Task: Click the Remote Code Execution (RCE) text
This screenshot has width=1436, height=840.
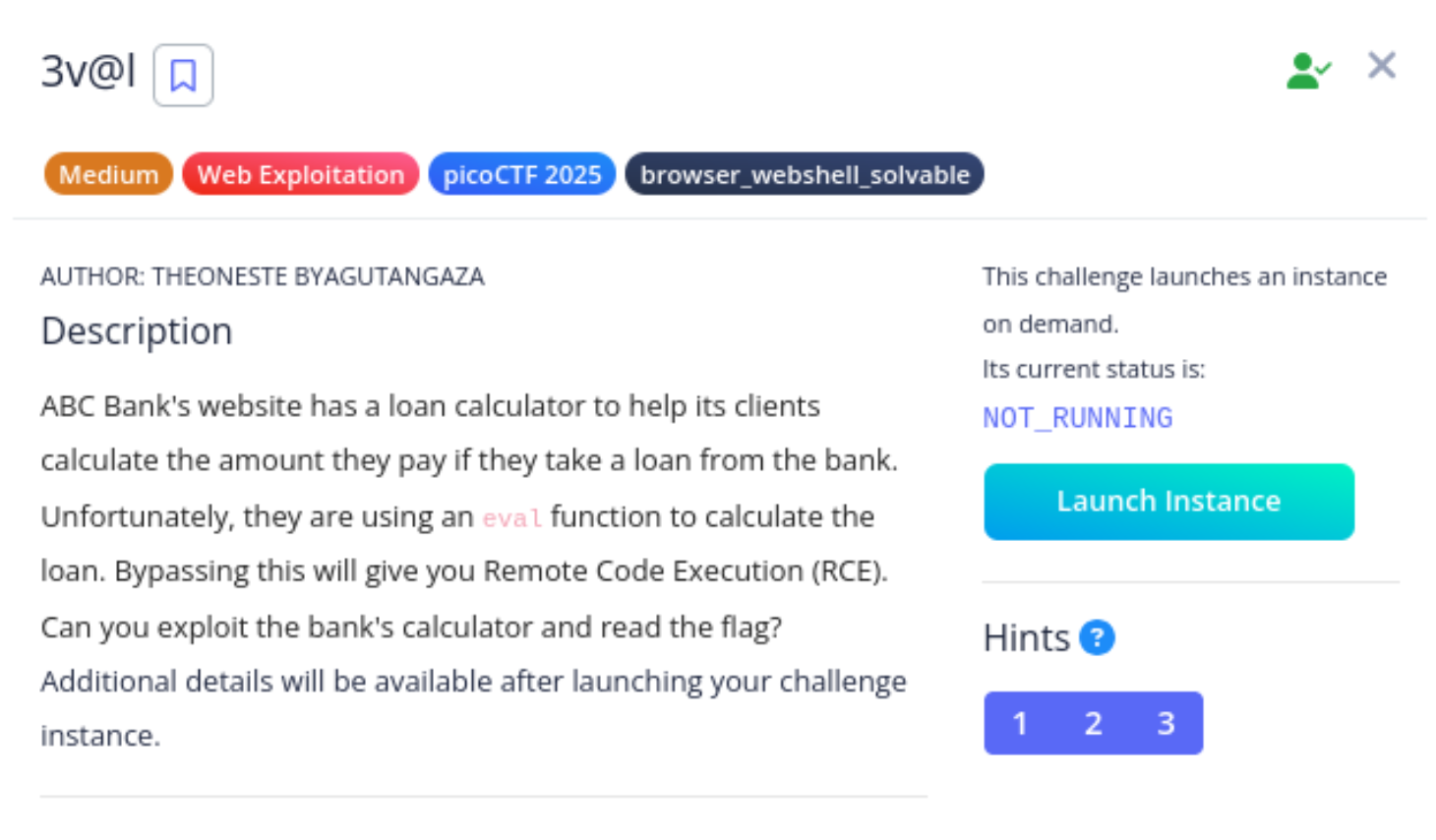Action: 685,571
